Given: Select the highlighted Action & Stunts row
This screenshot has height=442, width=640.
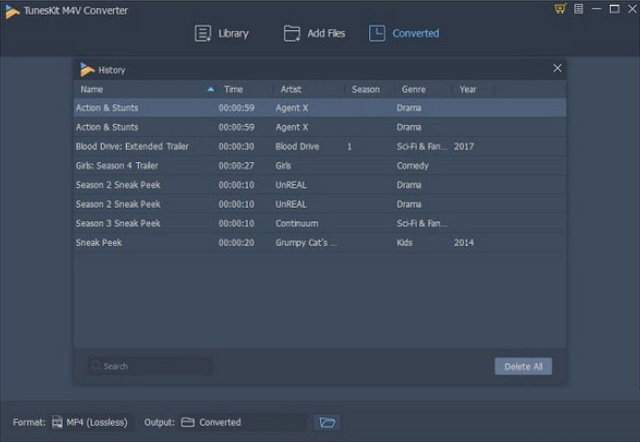Looking at the screenshot, I should pyautogui.click(x=320, y=108).
